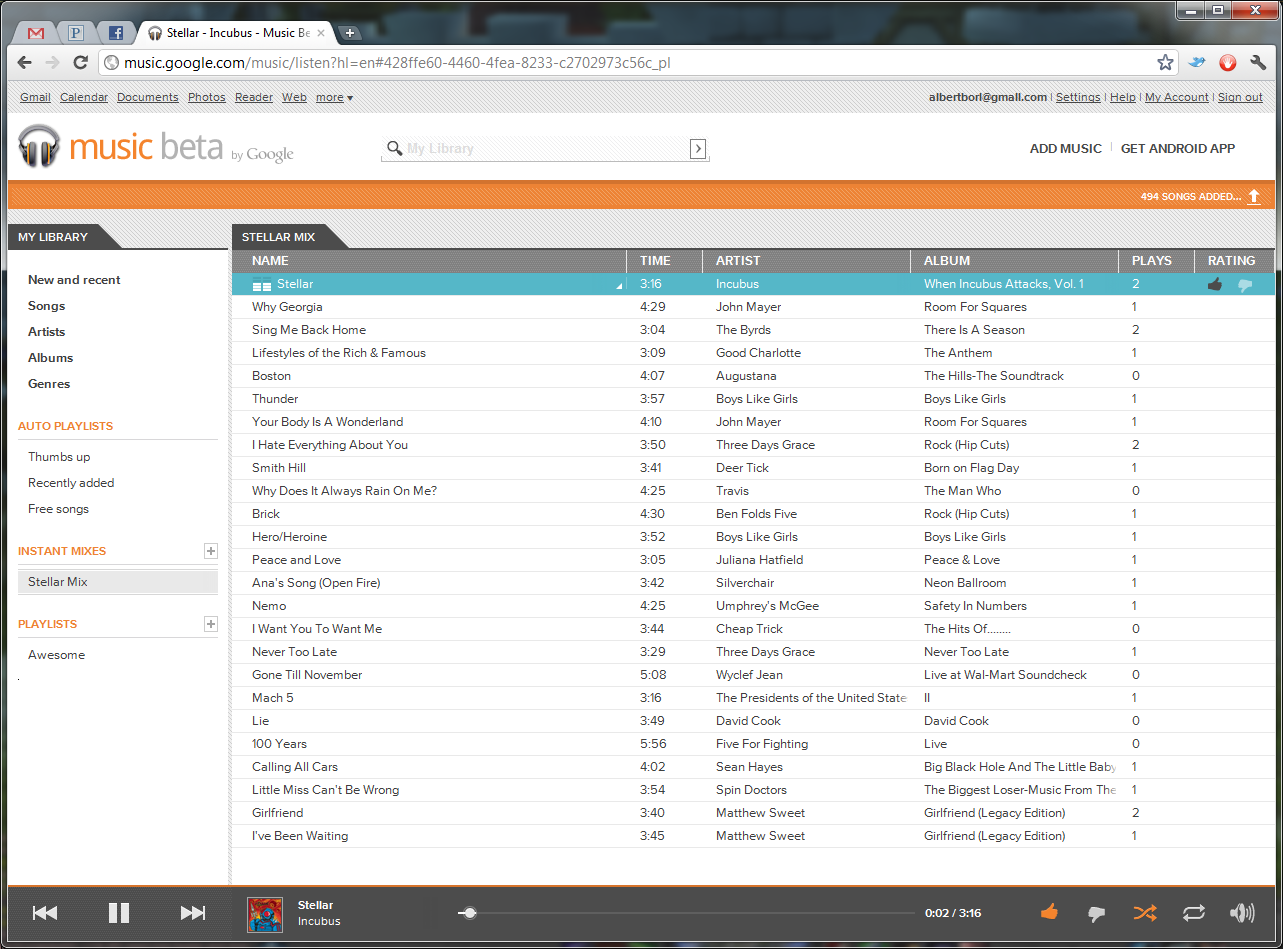
Task: Select the song 'Why Georgia'
Action: [x=287, y=307]
